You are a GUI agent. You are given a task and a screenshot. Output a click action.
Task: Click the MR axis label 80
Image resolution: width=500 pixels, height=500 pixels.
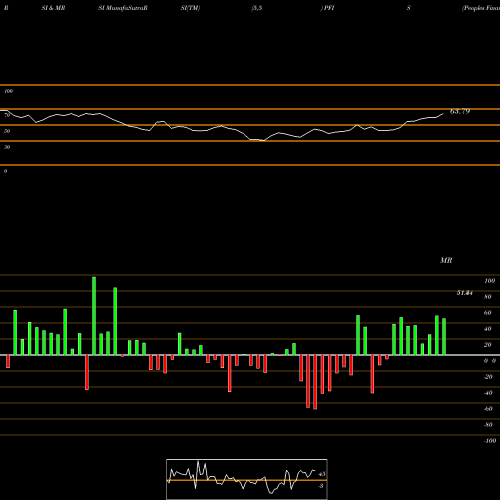tap(488, 297)
